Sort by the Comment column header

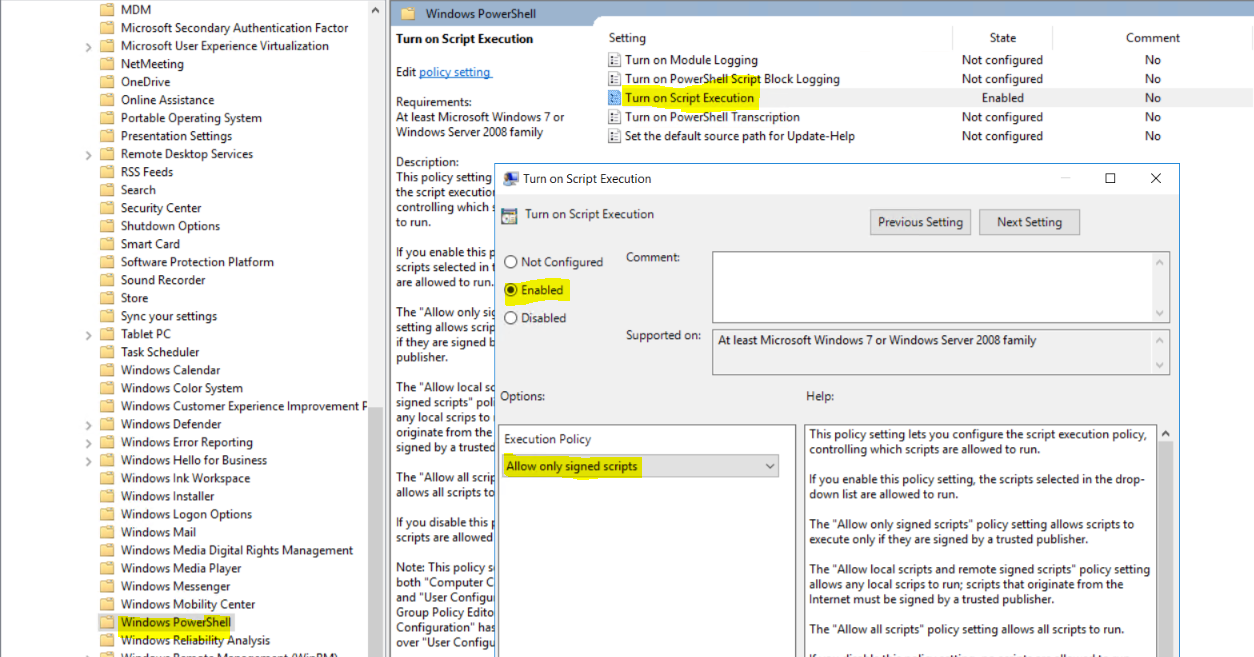click(x=1153, y=38)
